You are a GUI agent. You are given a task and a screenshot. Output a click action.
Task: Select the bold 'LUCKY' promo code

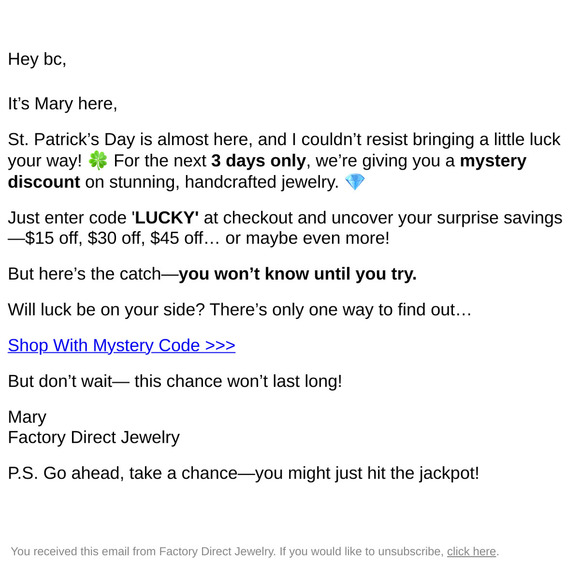coord(165,218)
